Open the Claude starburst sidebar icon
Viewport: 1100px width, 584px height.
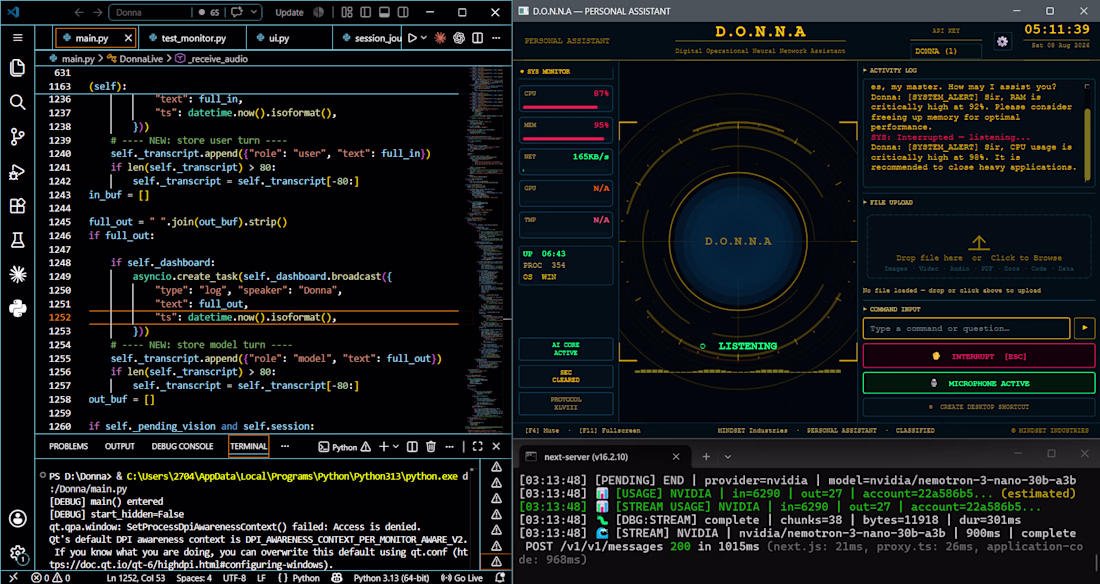18,274
